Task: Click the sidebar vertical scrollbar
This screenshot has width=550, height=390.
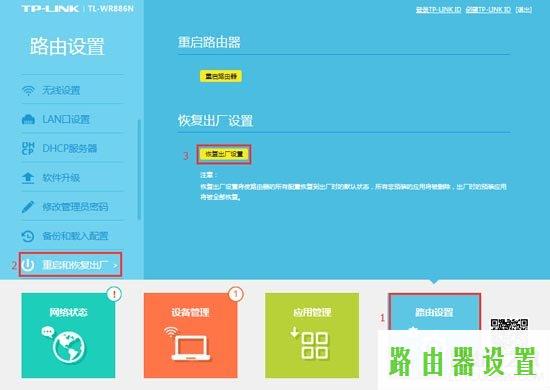Action: 139,169
